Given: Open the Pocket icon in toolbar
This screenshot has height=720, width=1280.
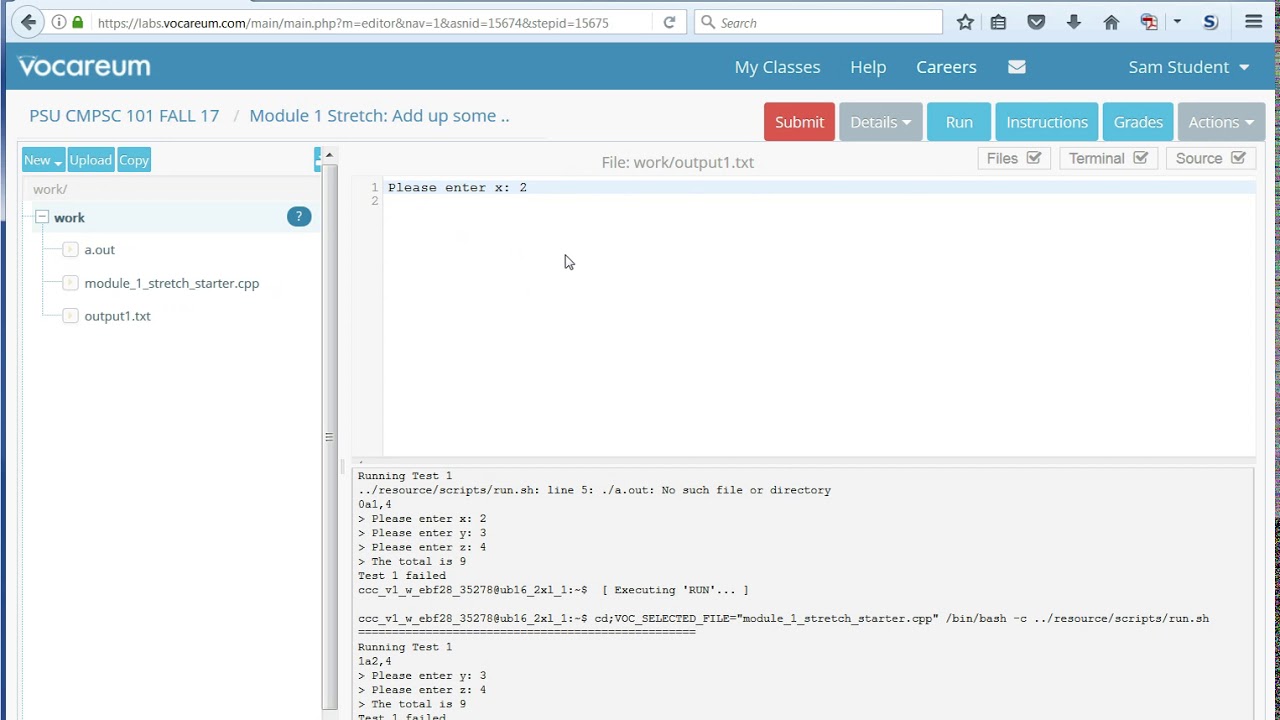Looking at the screenshot, I should (1036, 22).
